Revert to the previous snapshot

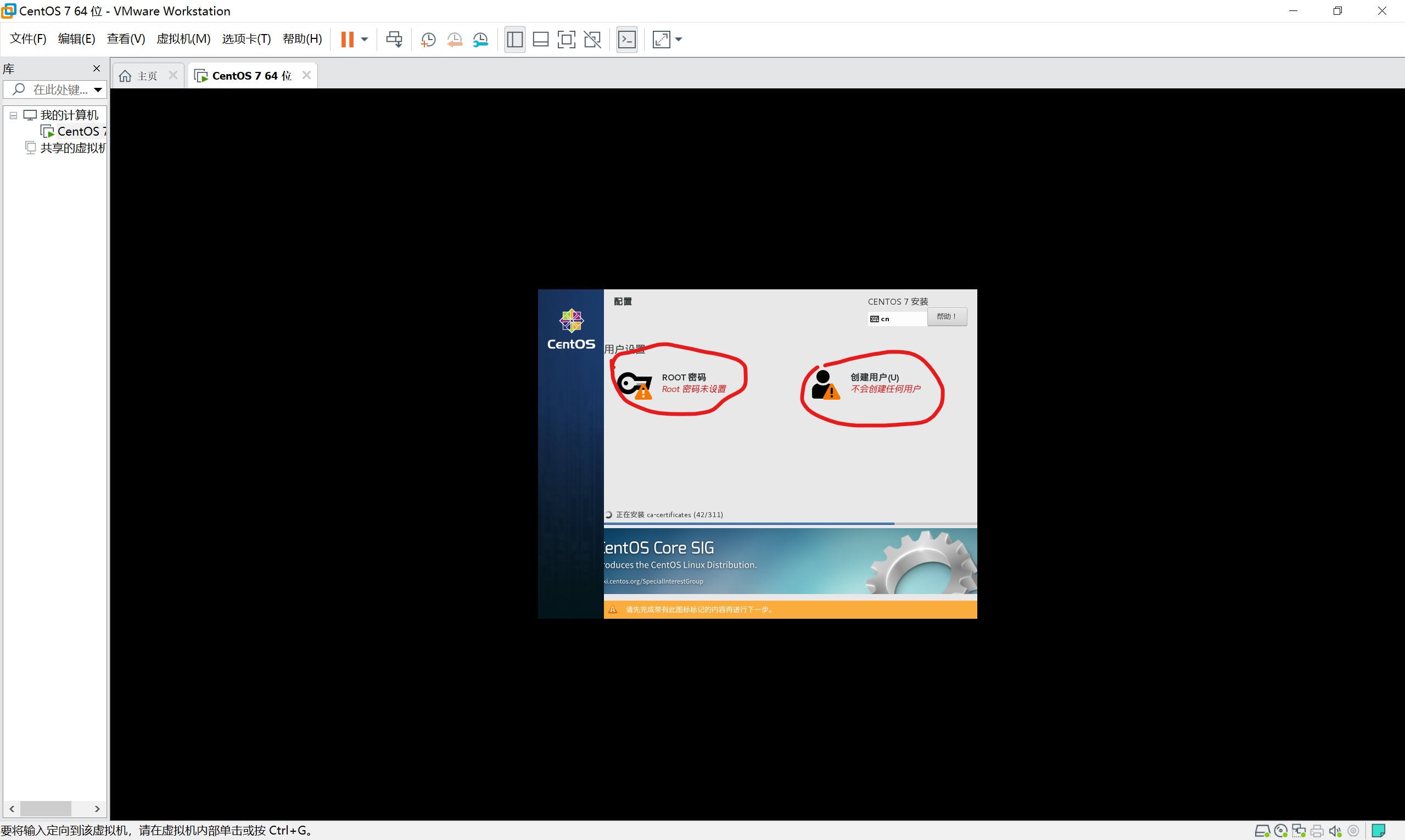pyautogui.click(x=454, y=39)
